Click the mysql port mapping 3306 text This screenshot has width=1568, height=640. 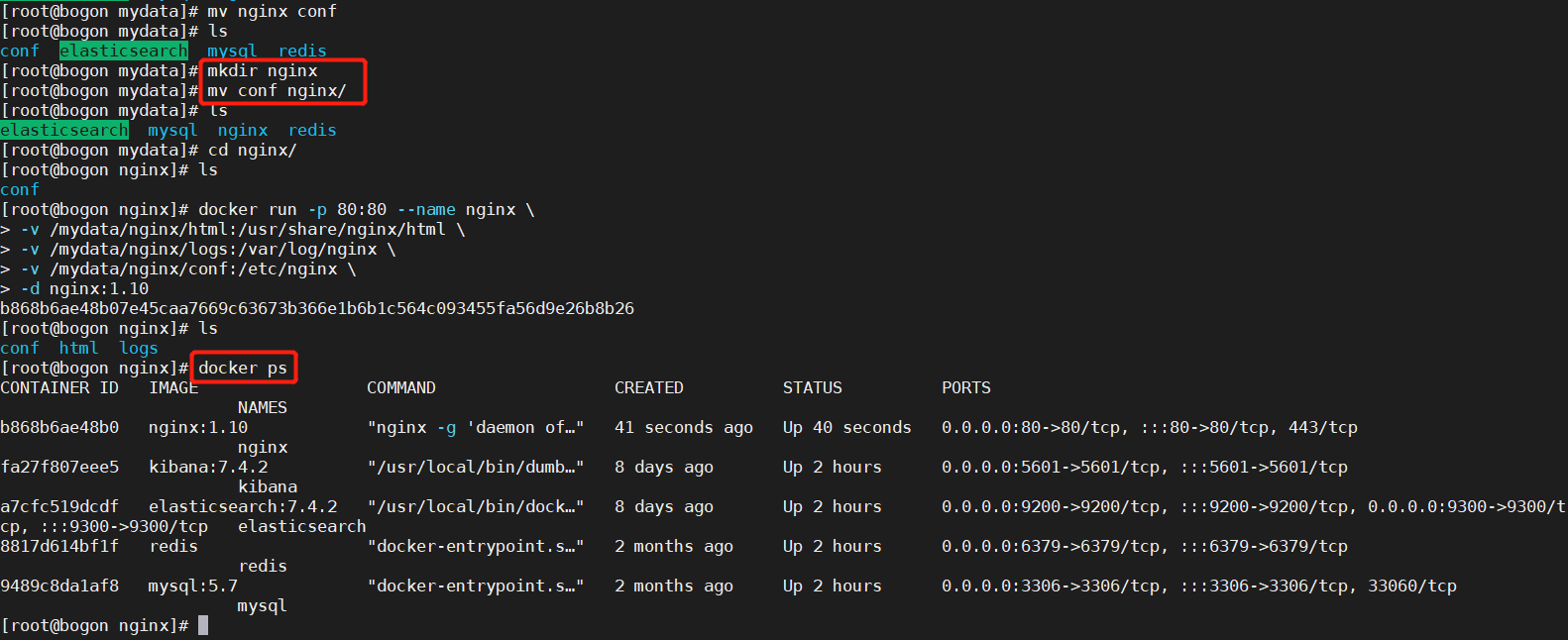(x=1199, y=586)
